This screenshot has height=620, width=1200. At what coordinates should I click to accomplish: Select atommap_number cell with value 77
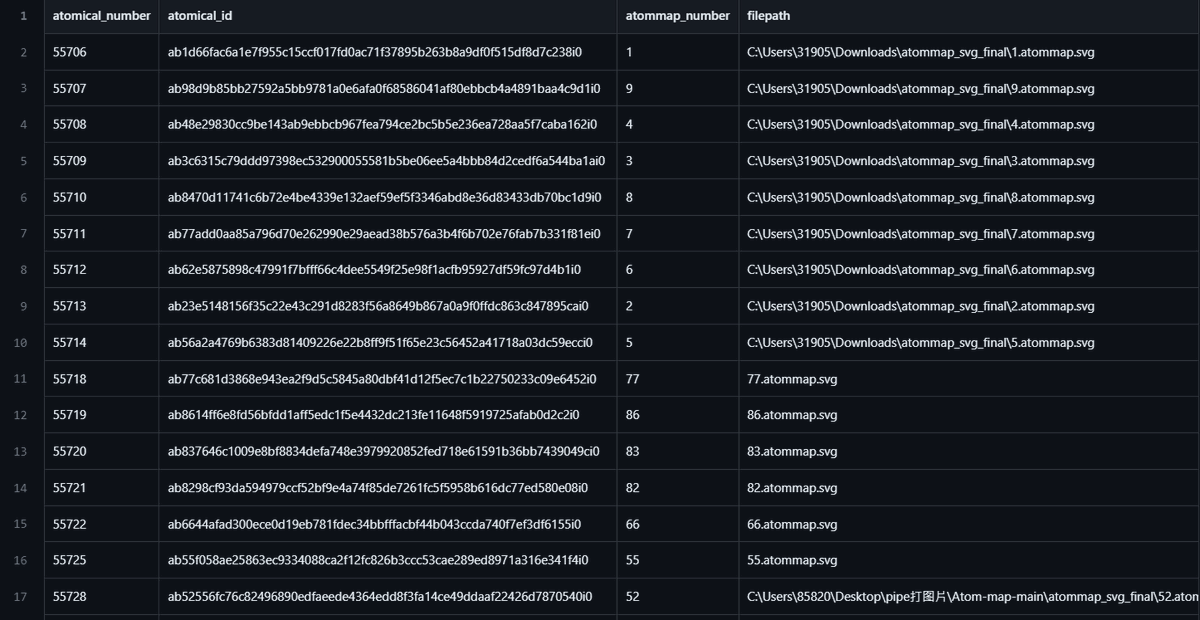point(677,379)
